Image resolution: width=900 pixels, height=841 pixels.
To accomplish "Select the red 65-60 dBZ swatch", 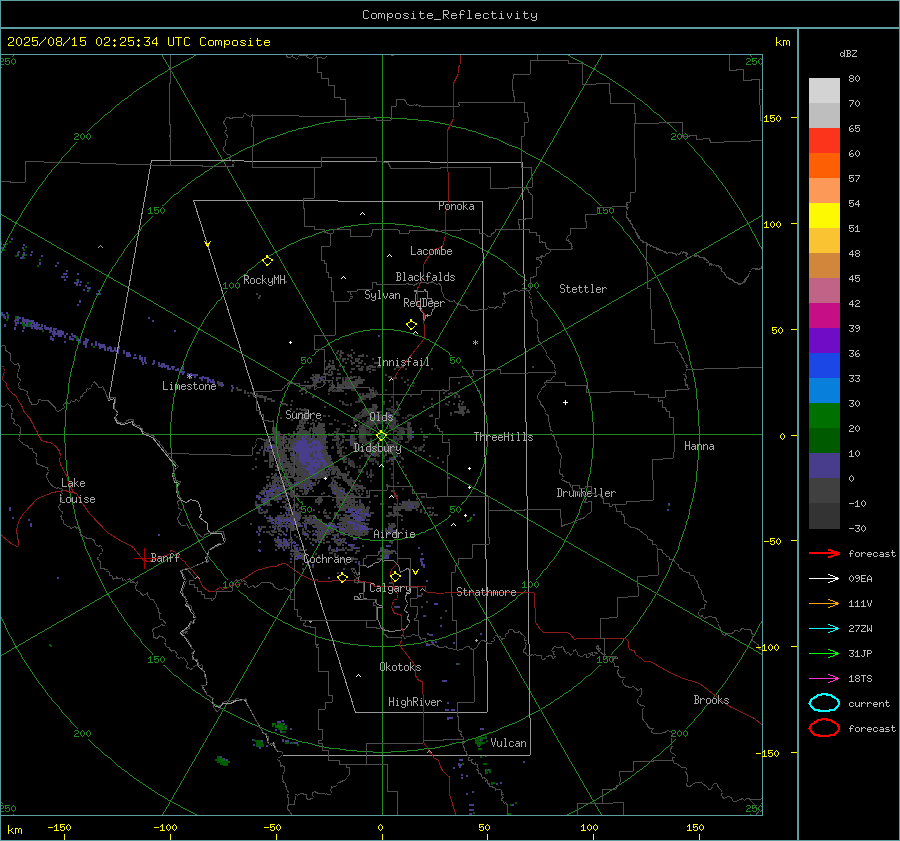I will pyautogui.click(x=824, y=141).
